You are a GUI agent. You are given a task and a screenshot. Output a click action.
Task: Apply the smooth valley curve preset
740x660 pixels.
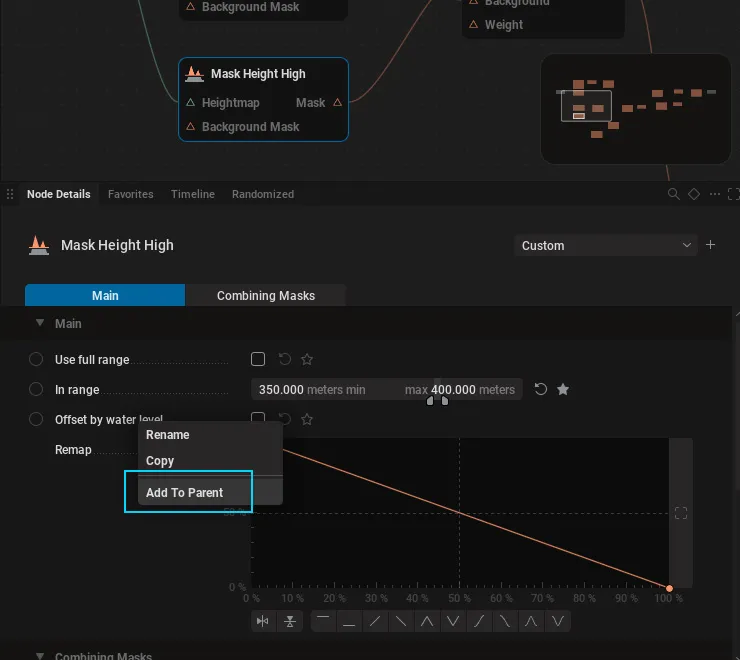[558, 621]
